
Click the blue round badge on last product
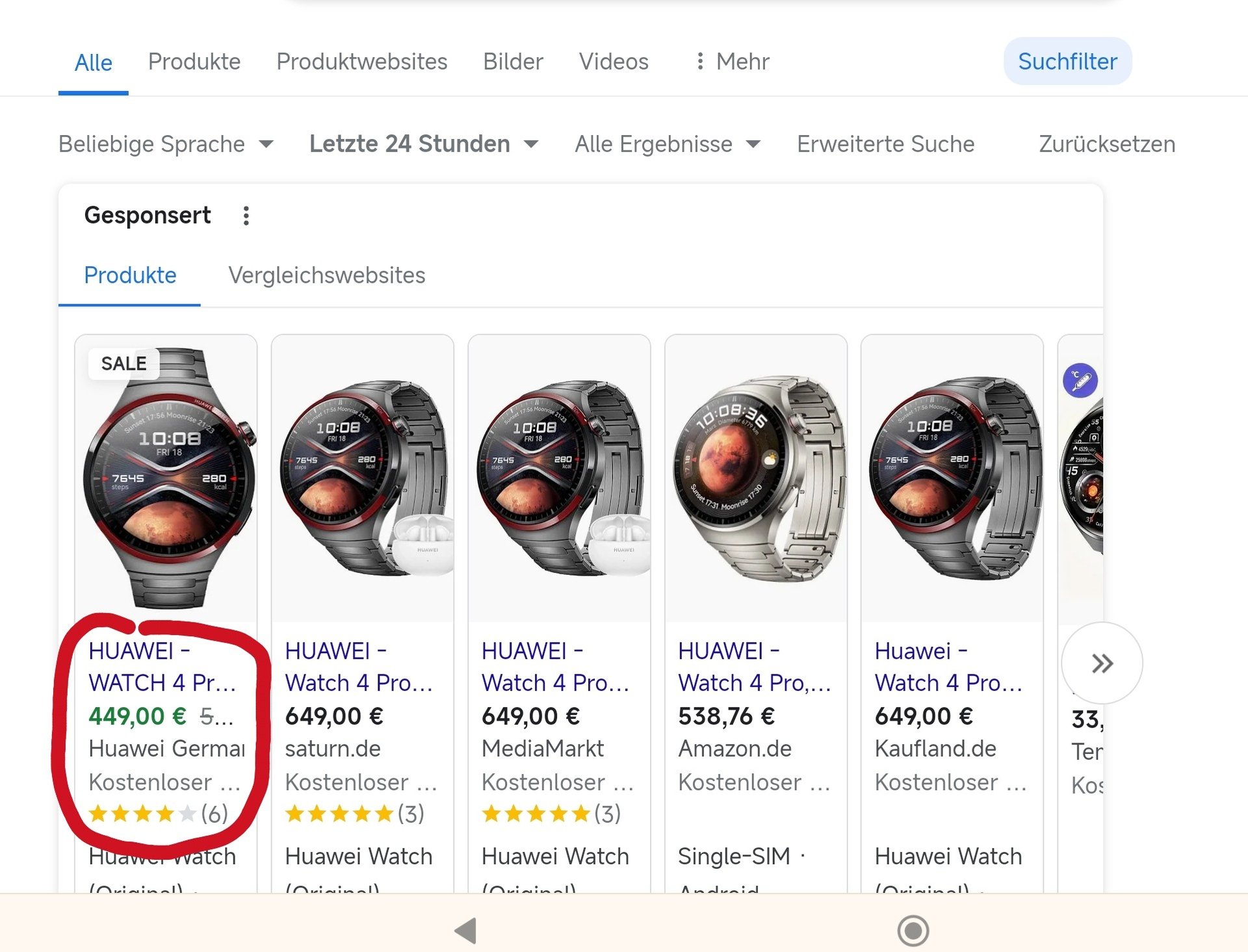click(x=1080, y=380)
